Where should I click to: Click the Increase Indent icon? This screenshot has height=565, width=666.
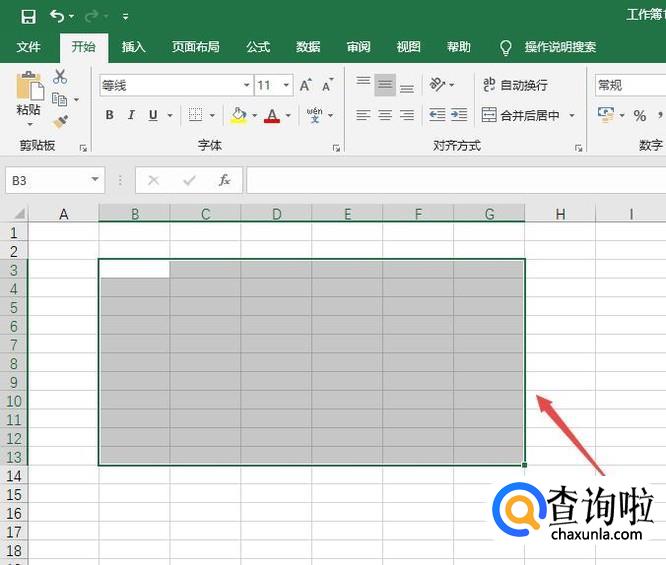[x=459, y=115]
